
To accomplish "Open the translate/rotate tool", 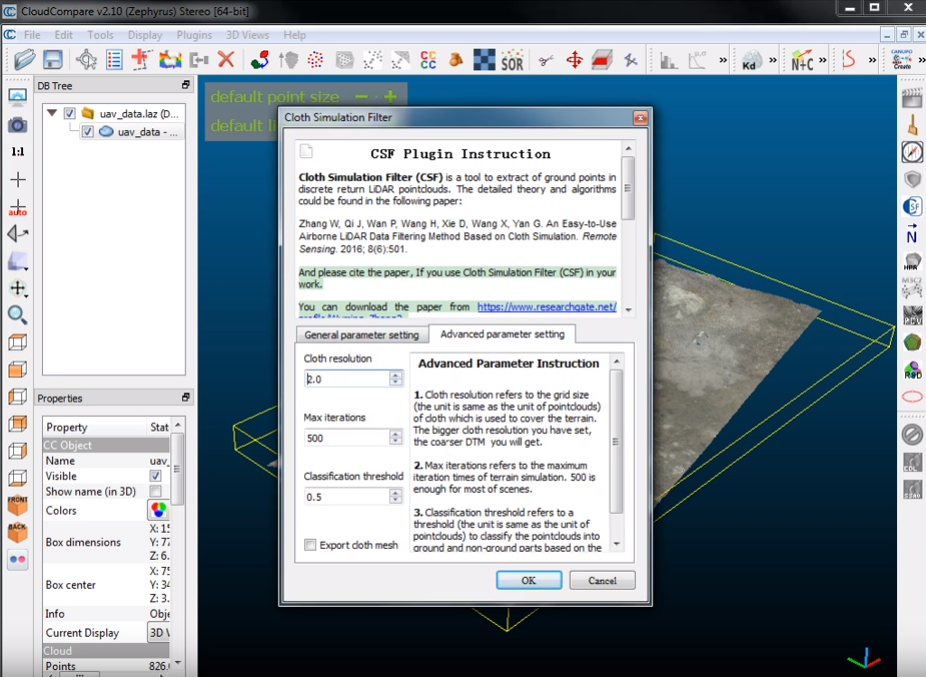I will click(x=574, y=60).
